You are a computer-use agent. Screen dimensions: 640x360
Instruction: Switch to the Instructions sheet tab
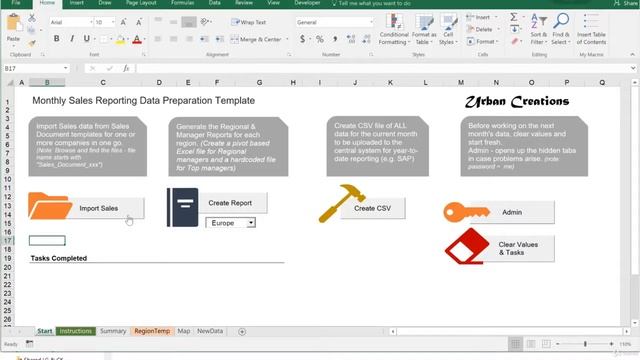point(76,331)
